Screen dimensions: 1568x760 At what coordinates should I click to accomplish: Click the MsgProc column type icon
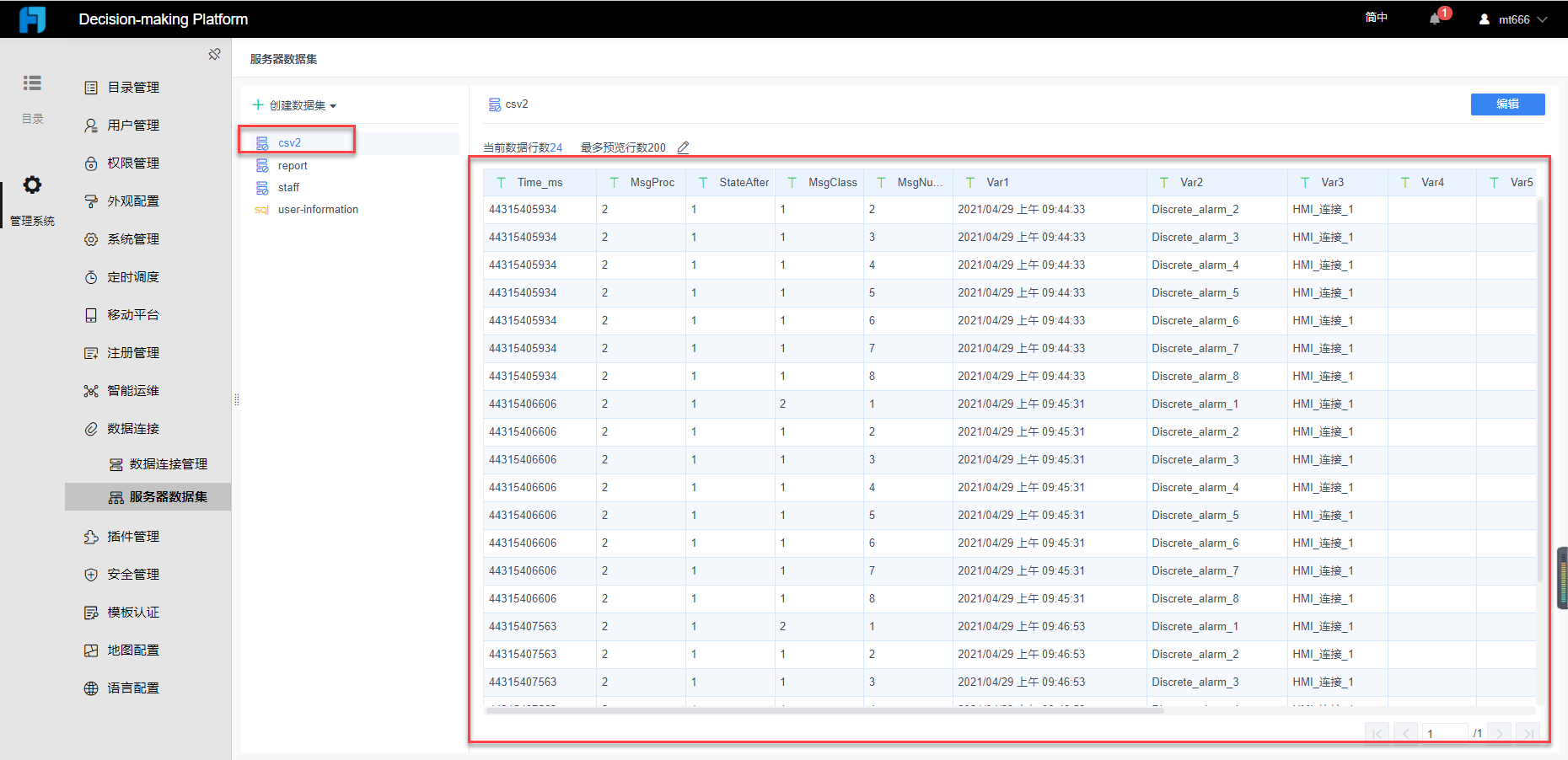(614, 183)
